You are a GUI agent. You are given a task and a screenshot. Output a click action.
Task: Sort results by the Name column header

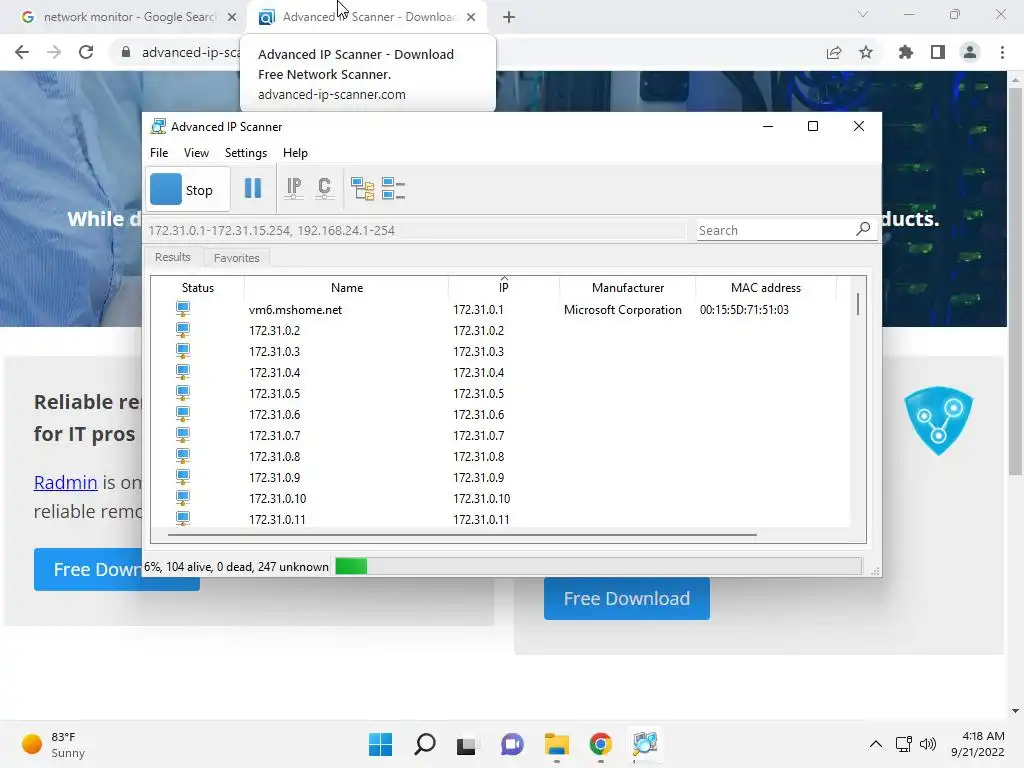tap(347, 288)
